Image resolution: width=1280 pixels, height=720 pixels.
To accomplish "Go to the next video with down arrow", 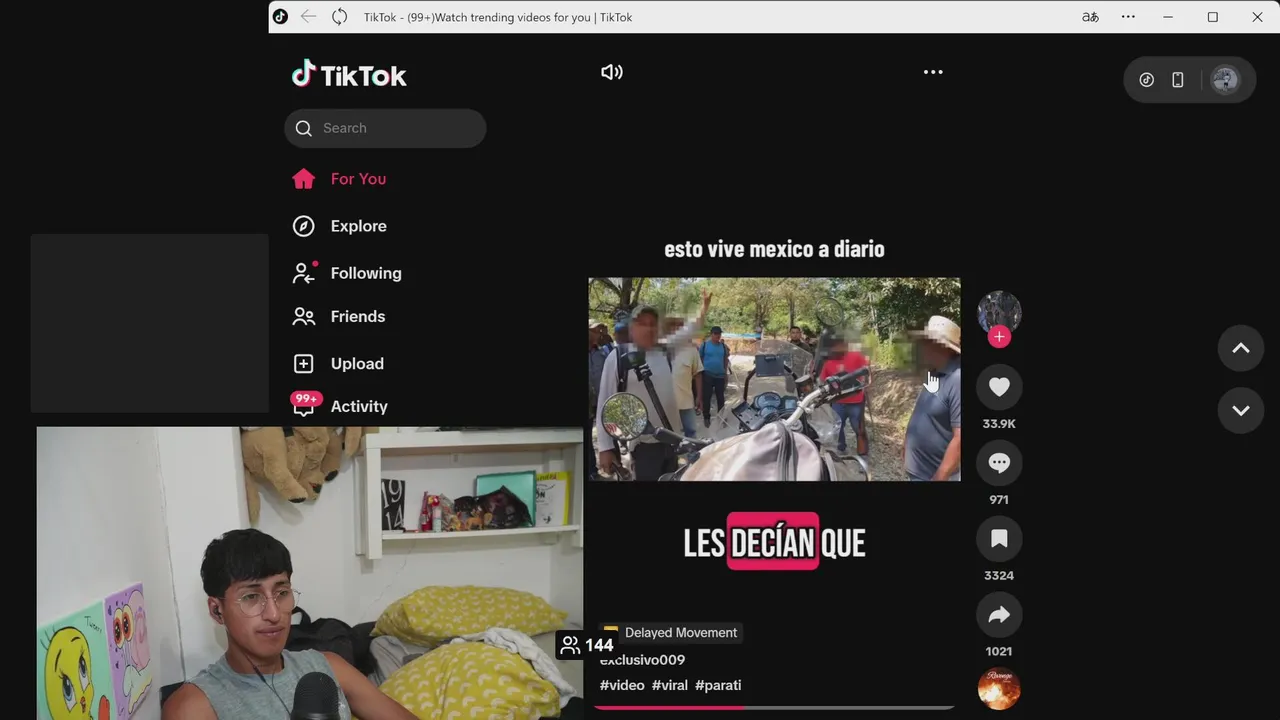I will click(x=1241, y=410).
